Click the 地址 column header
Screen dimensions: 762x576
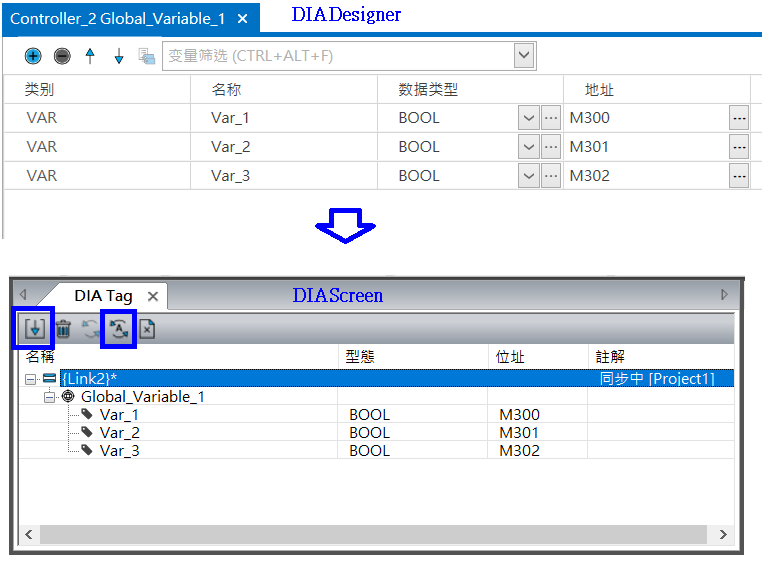(x=657, y=89)
